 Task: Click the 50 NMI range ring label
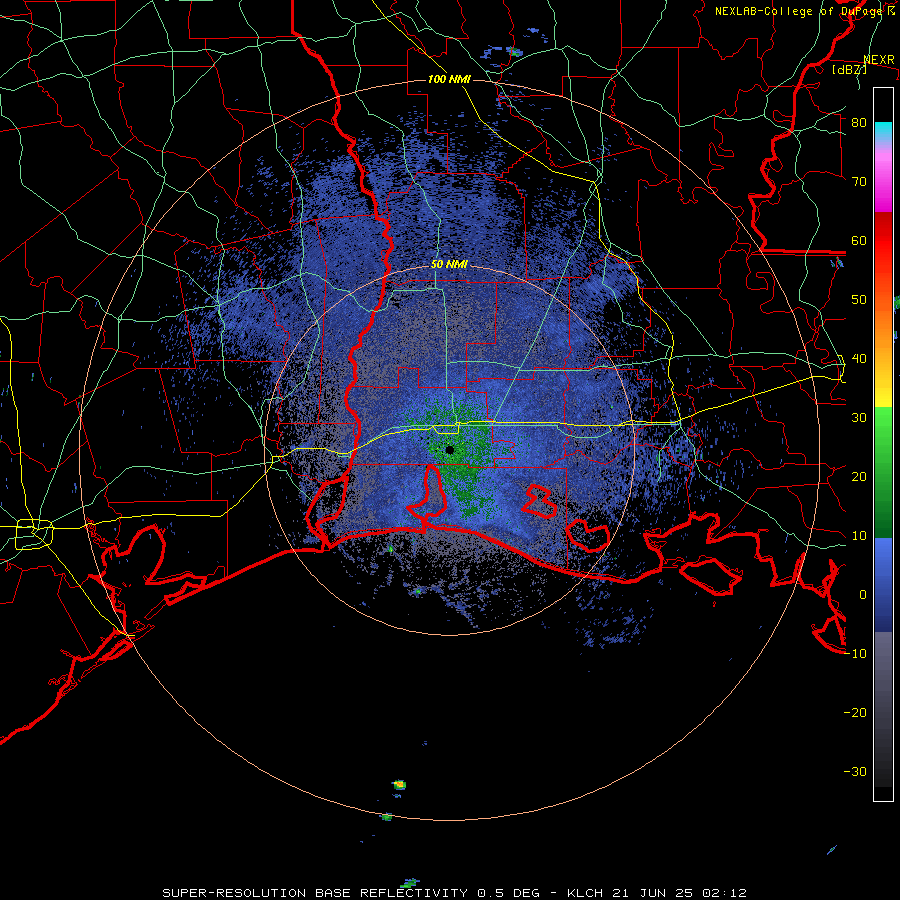point(449,265)
